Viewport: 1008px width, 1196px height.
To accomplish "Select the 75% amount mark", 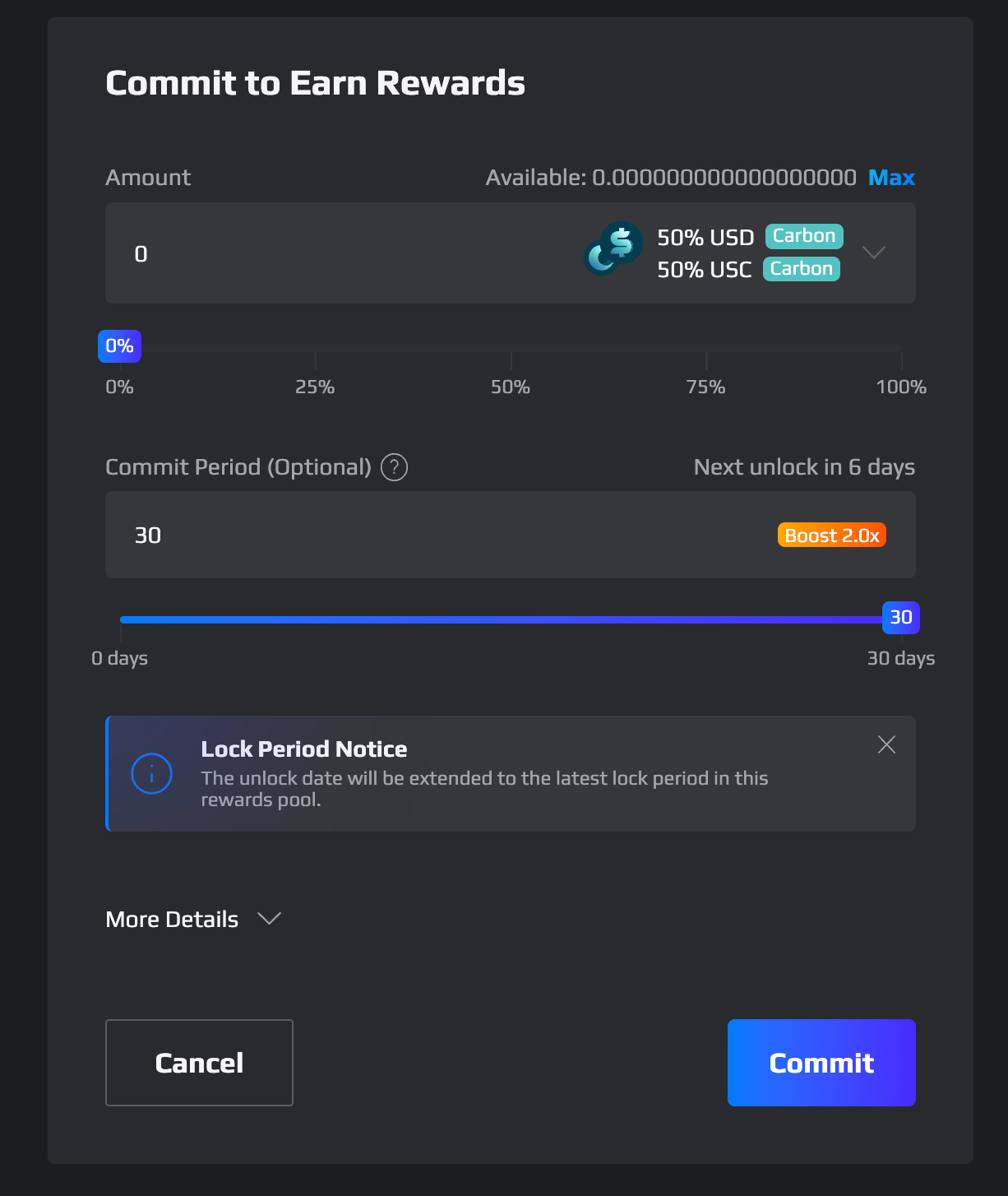I will pos(706,387).
